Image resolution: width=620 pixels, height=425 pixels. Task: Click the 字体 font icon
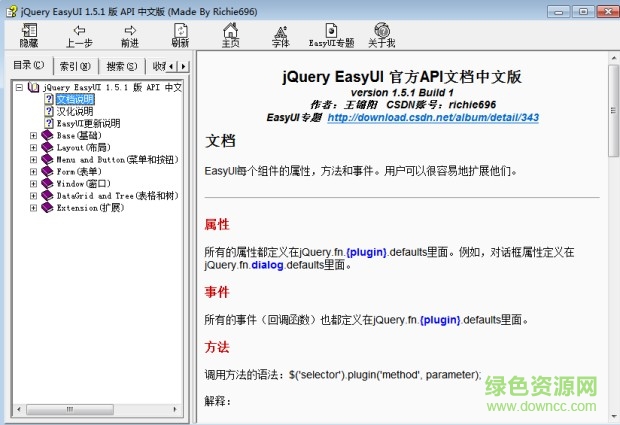[281, 35]
